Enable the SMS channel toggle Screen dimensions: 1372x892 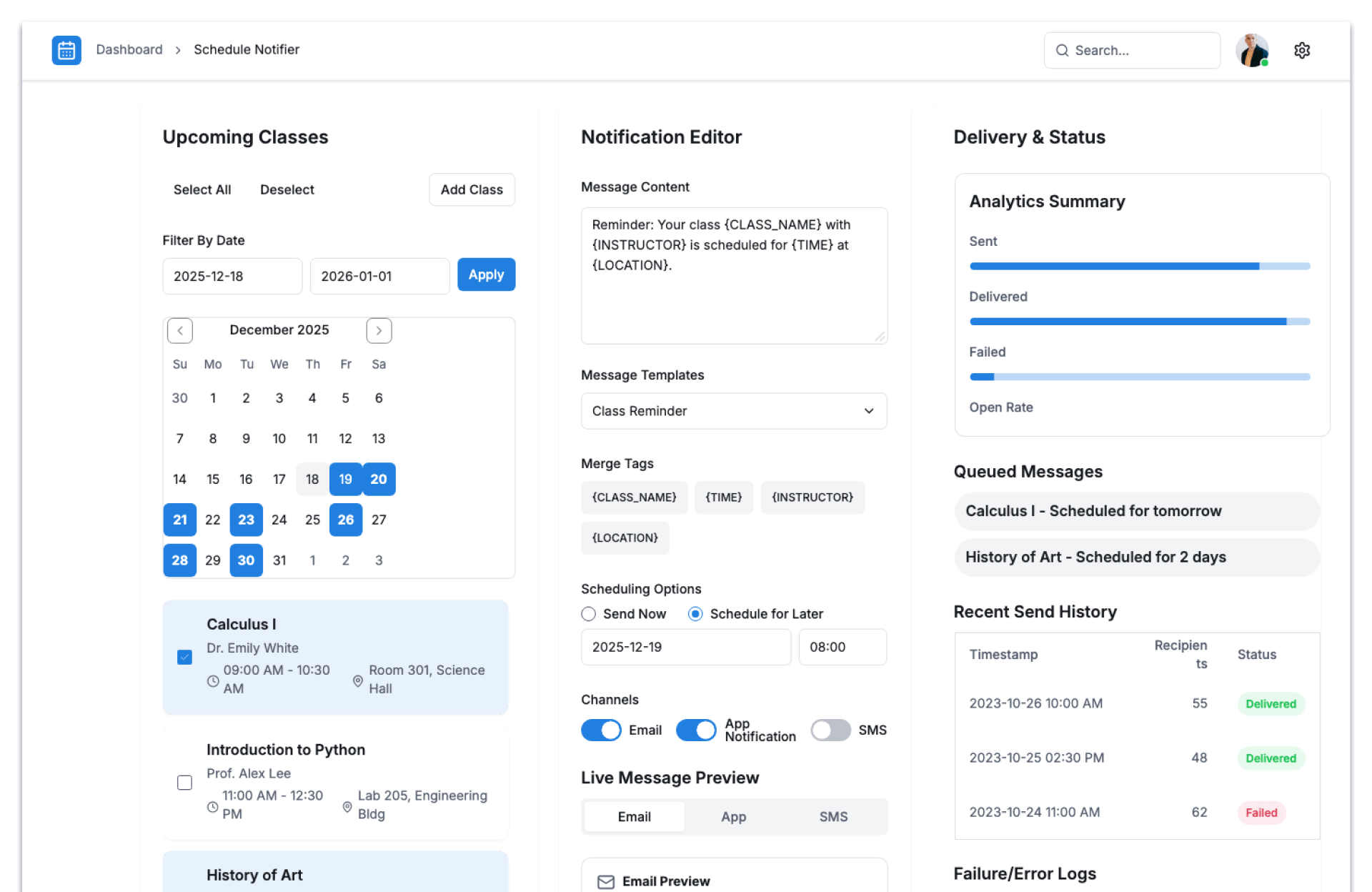click(x=830, y=730)
